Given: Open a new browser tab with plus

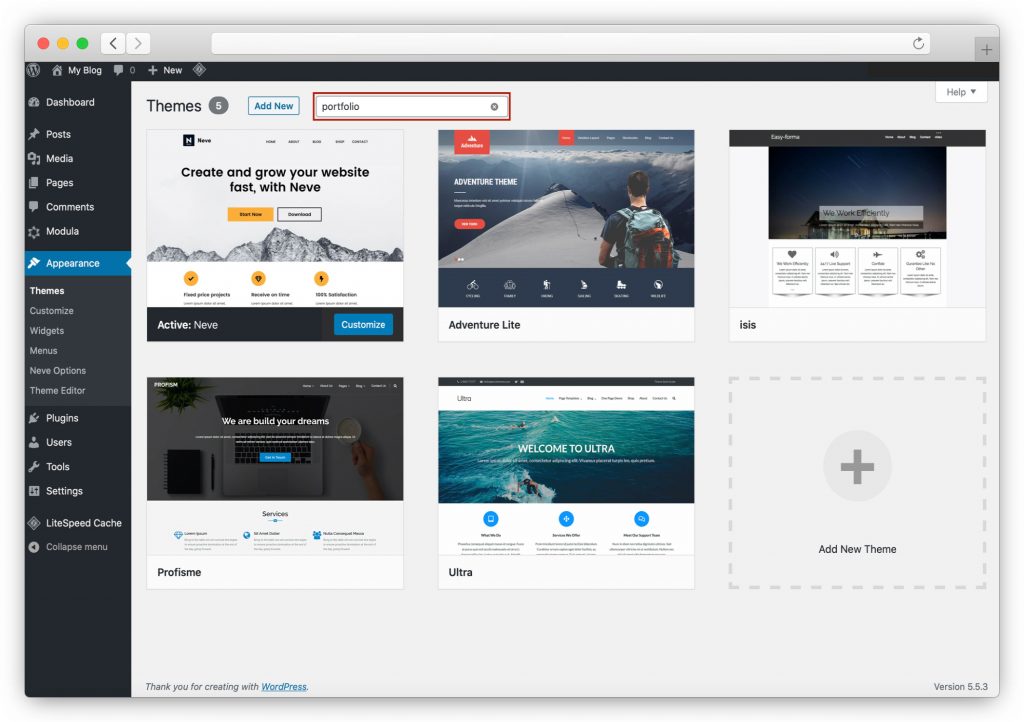Looking at the screenshot, I should click(986, 49).
